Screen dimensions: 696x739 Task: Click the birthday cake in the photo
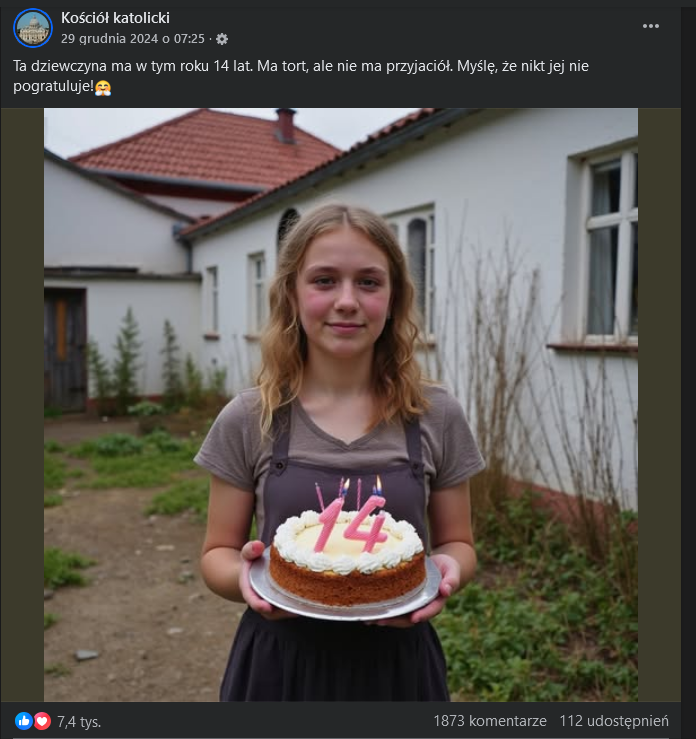point(349,560)
